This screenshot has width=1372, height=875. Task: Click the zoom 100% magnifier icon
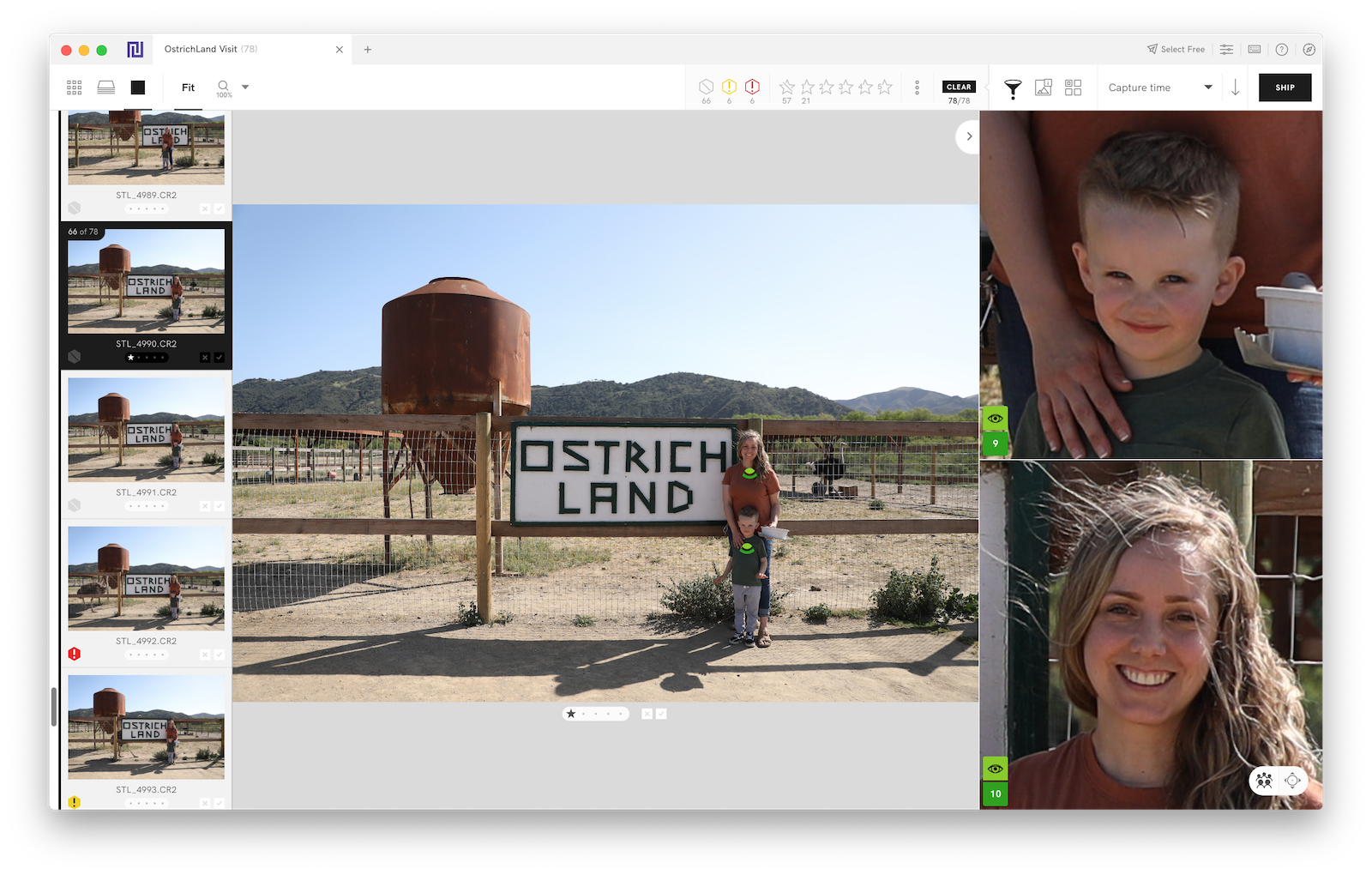[224, 88]
